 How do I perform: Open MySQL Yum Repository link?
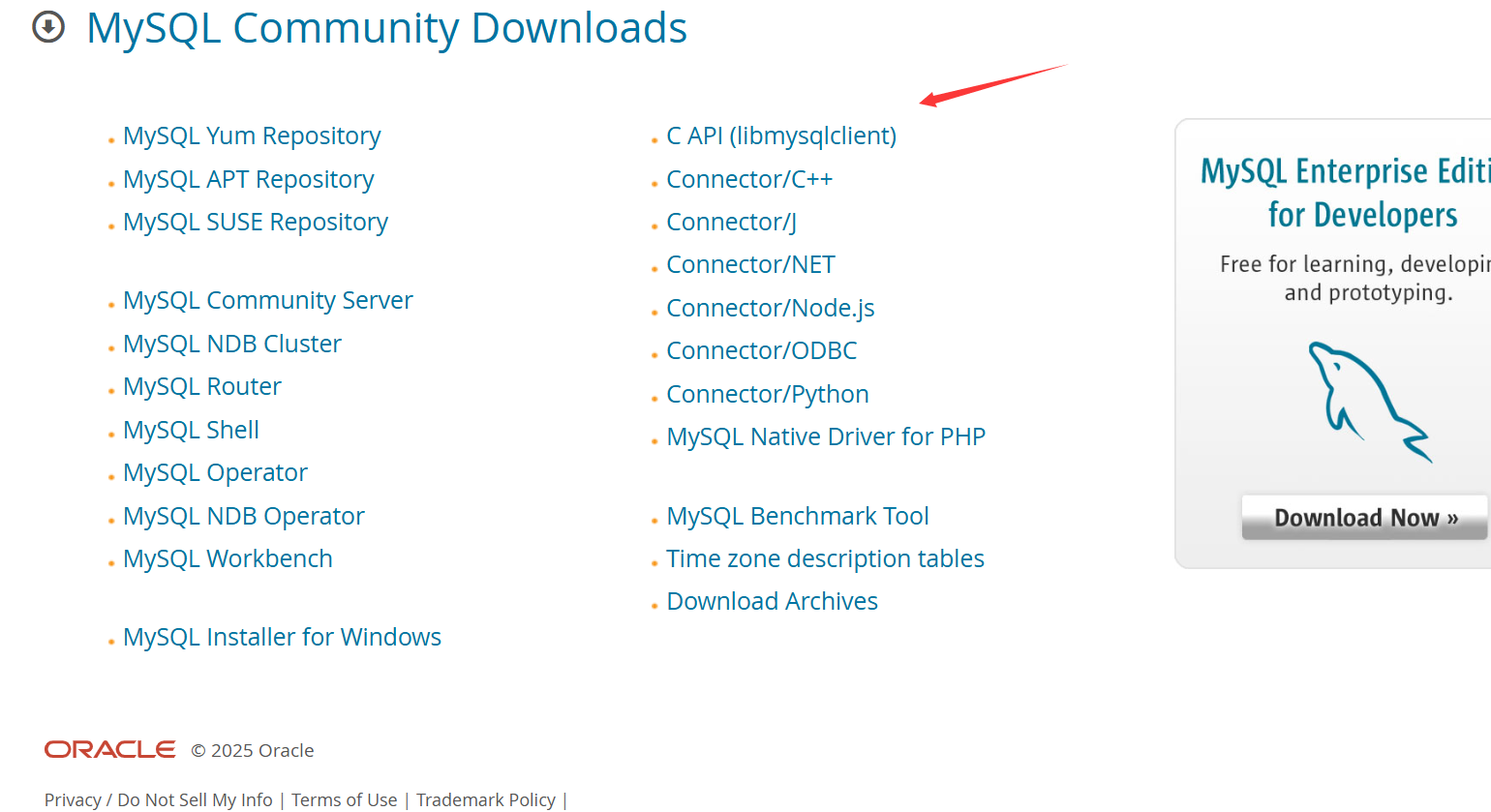252,136
